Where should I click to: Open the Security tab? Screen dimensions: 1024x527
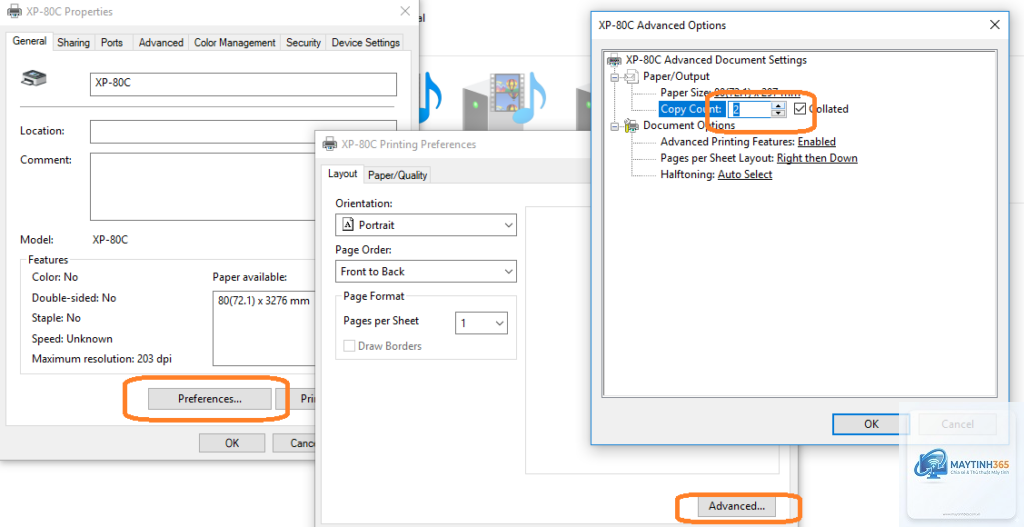coord(303,42)
